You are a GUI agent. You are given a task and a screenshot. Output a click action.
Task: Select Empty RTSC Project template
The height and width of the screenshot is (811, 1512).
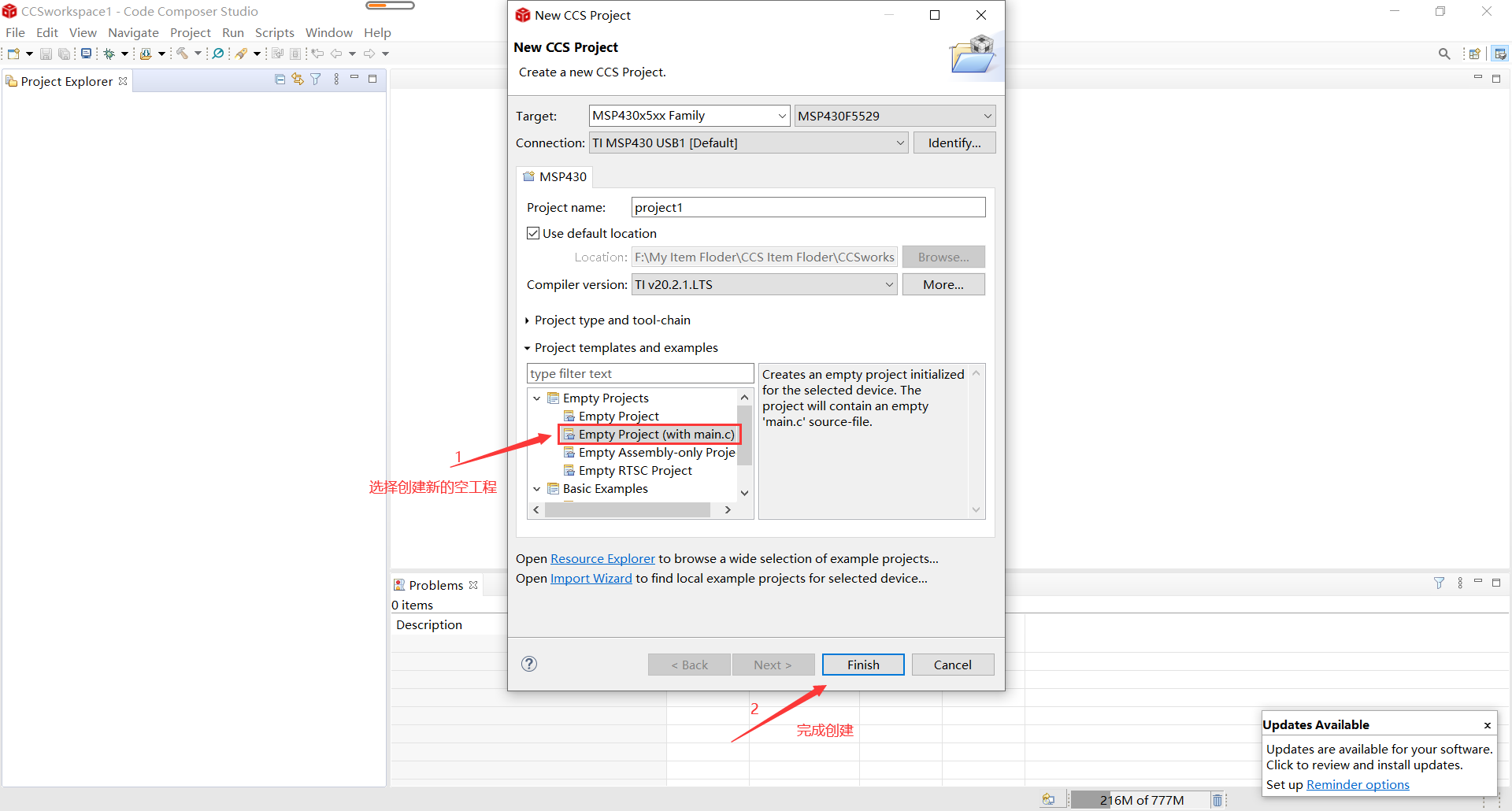click(628, 471)
